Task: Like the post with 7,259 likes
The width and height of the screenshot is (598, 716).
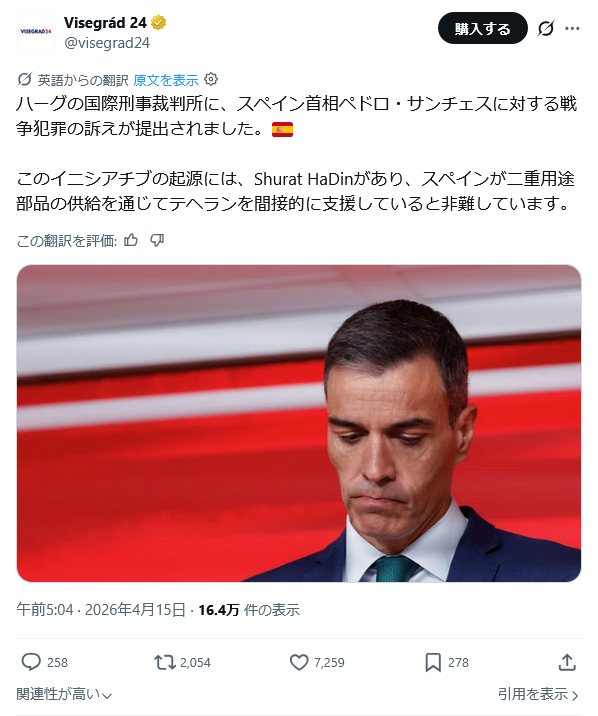Action: 299,662
